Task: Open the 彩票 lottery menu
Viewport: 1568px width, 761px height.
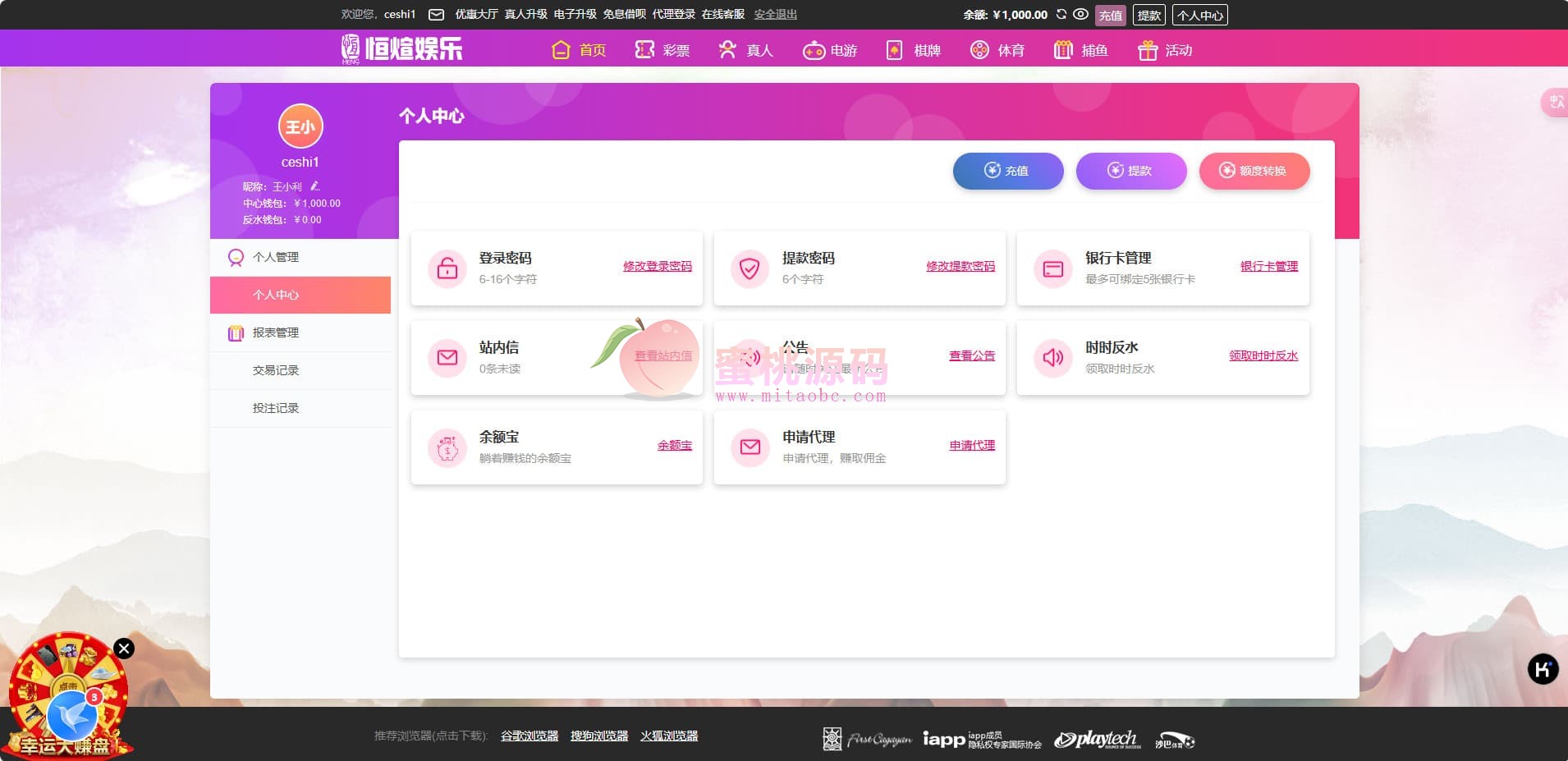Action: point(663,50)
